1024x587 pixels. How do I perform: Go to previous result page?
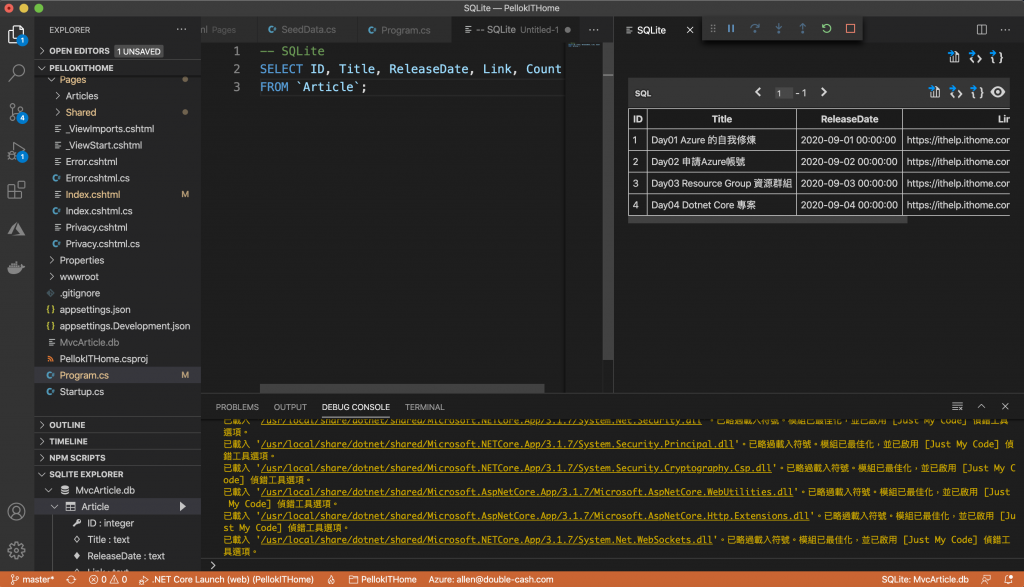(758, 92)
